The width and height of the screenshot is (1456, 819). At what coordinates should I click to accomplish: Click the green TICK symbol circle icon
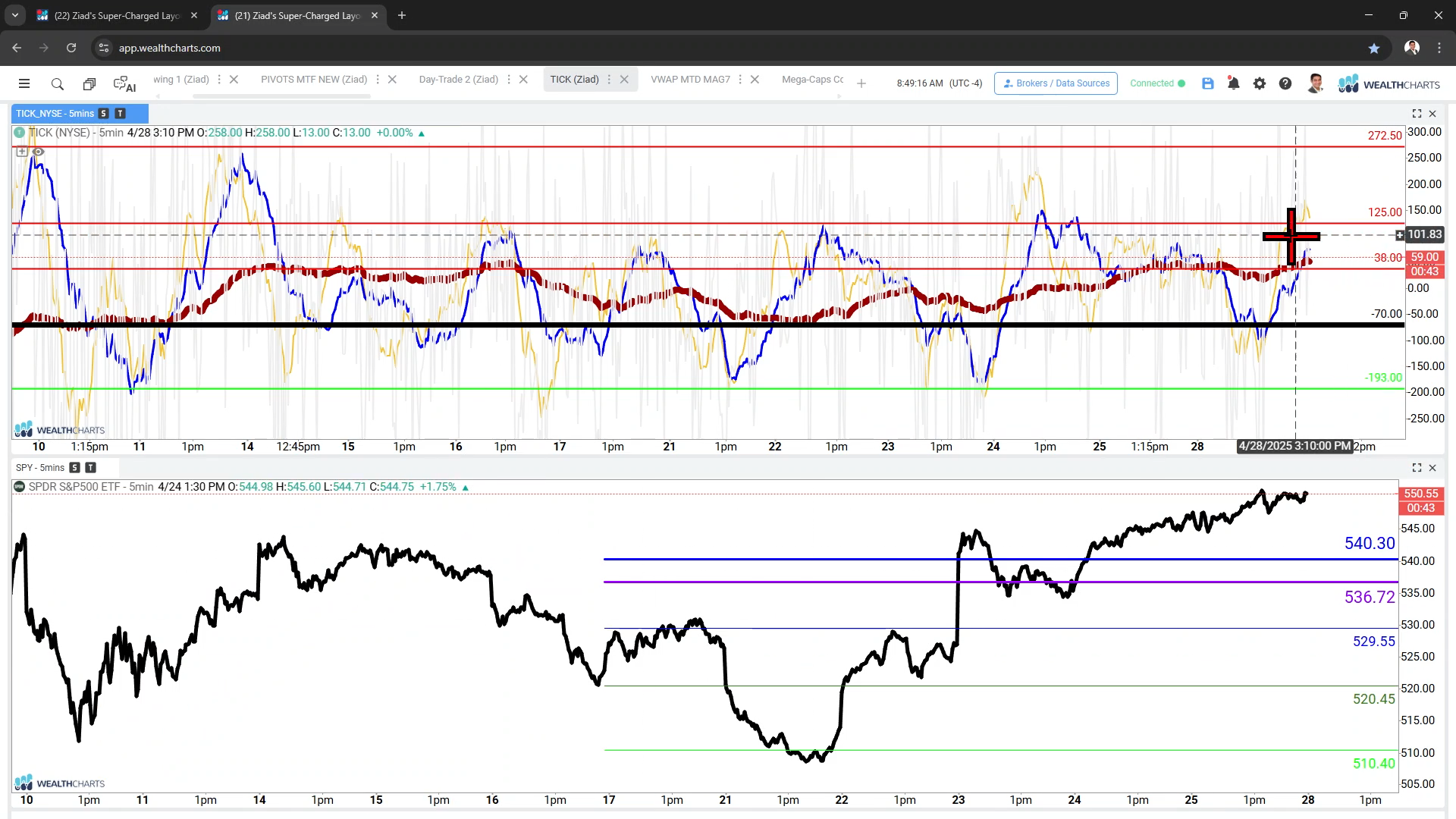[20, 133]
